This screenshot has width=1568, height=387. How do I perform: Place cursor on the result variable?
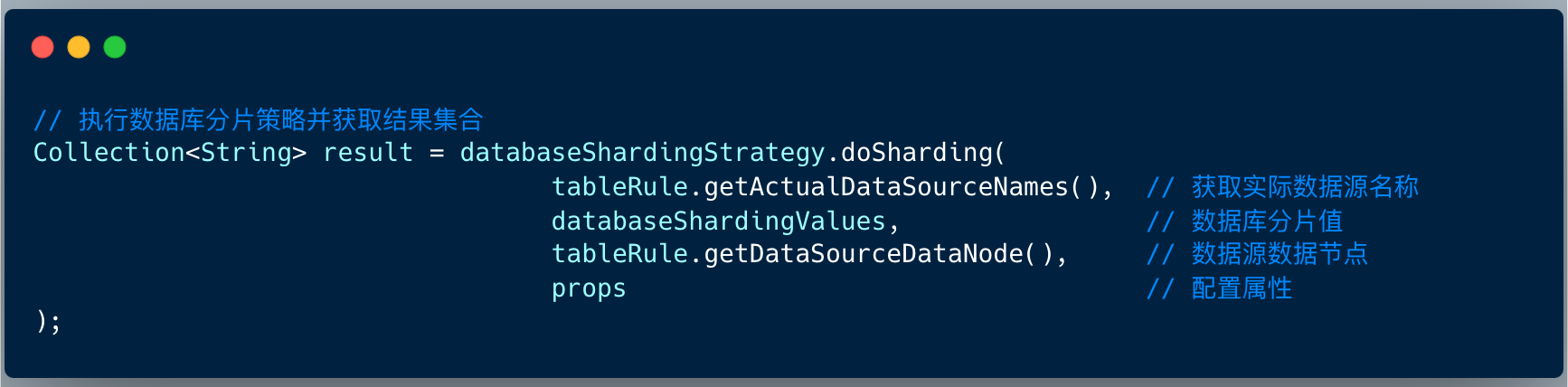pyautogui.click(x=368, y=153)
